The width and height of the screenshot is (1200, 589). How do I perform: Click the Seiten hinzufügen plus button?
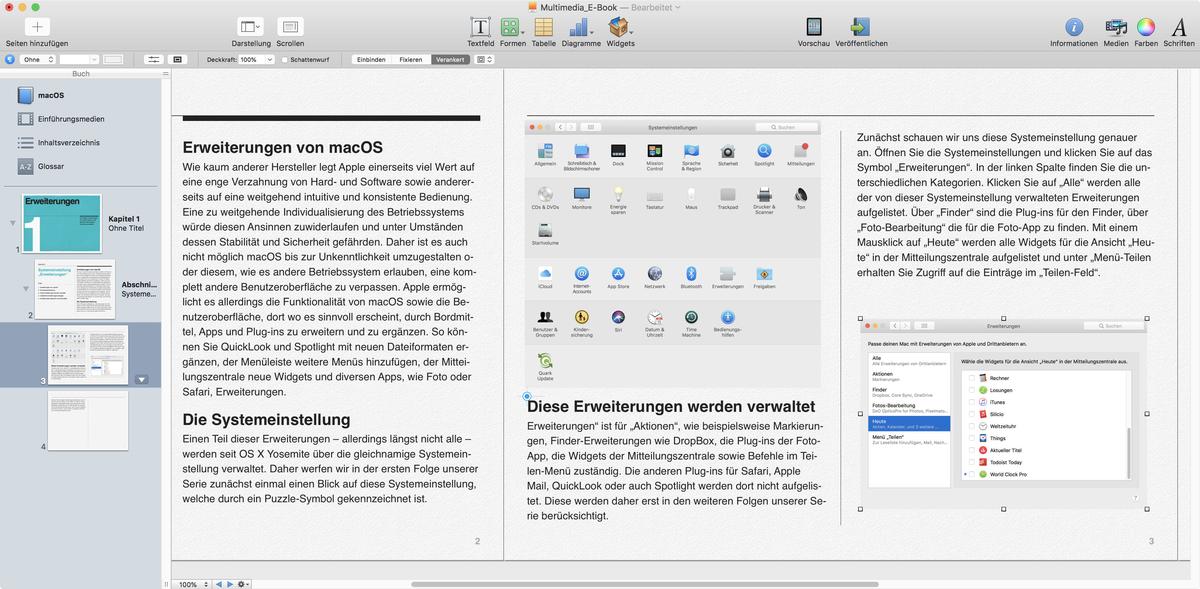[37, 27]
